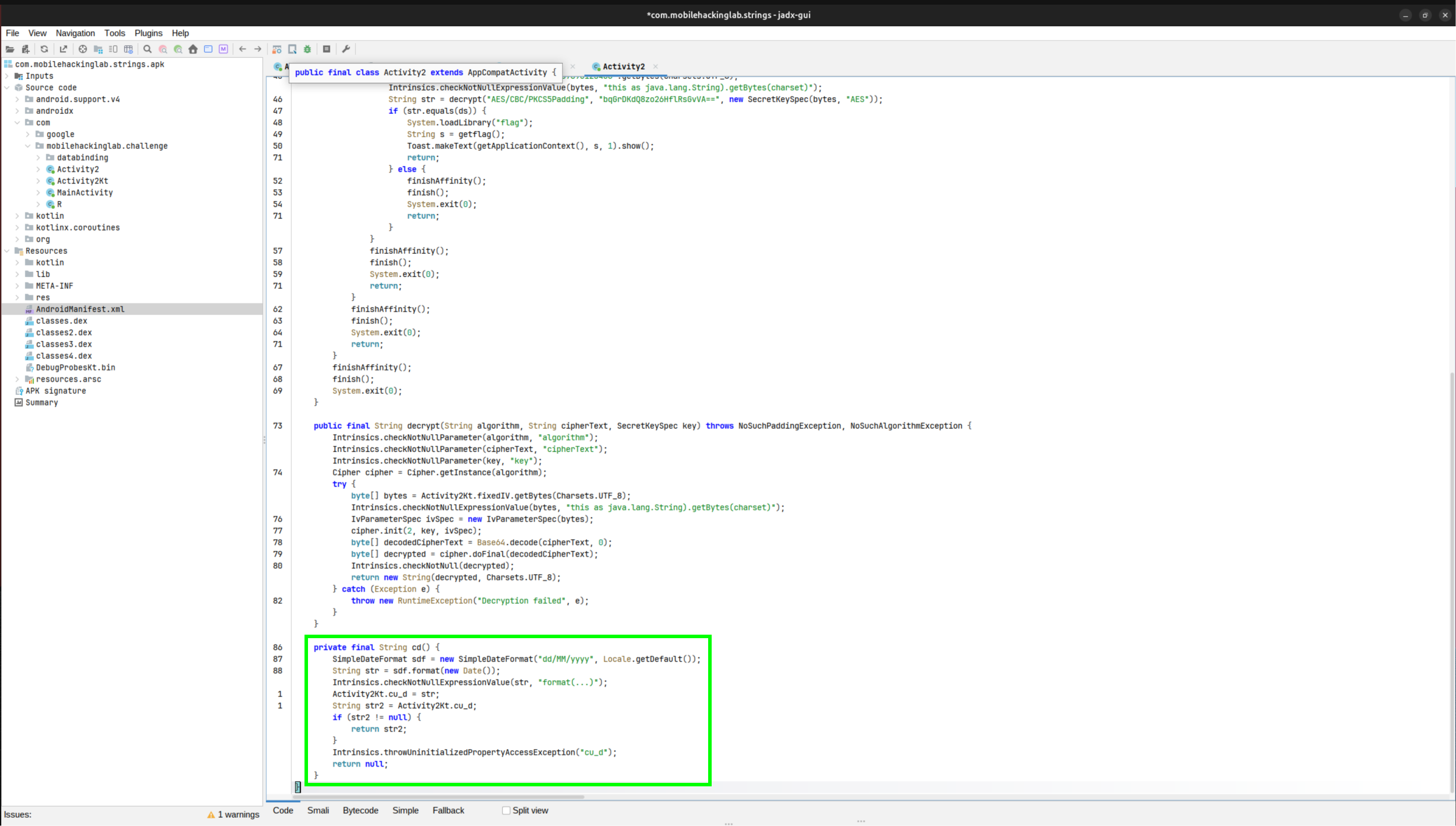Select the Code view tab

pyautogui.click(x=283, y=810)
